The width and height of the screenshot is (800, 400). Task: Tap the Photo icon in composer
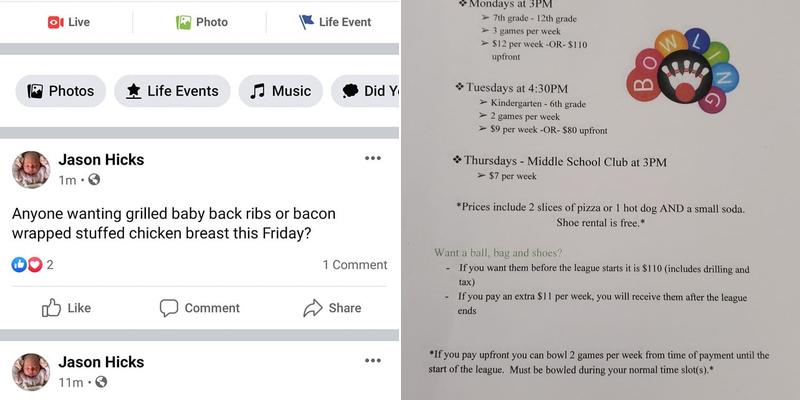pos(184,22)
